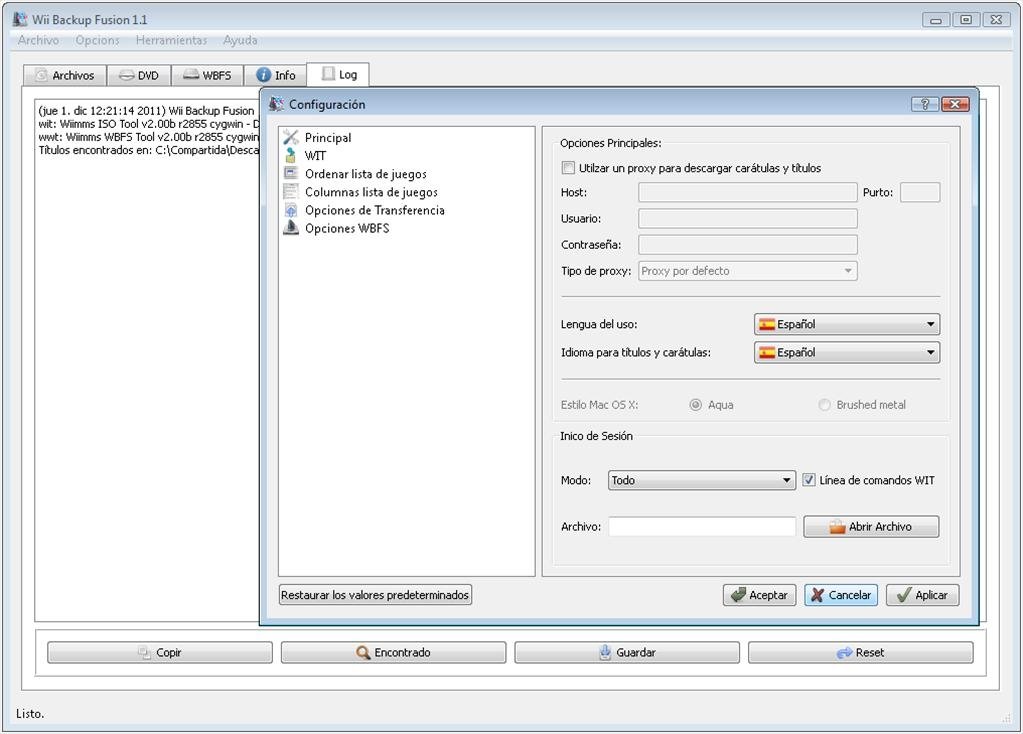Click the Cancelar button
The width and height of the screenshot is (1023, 734).
[841, 595]
